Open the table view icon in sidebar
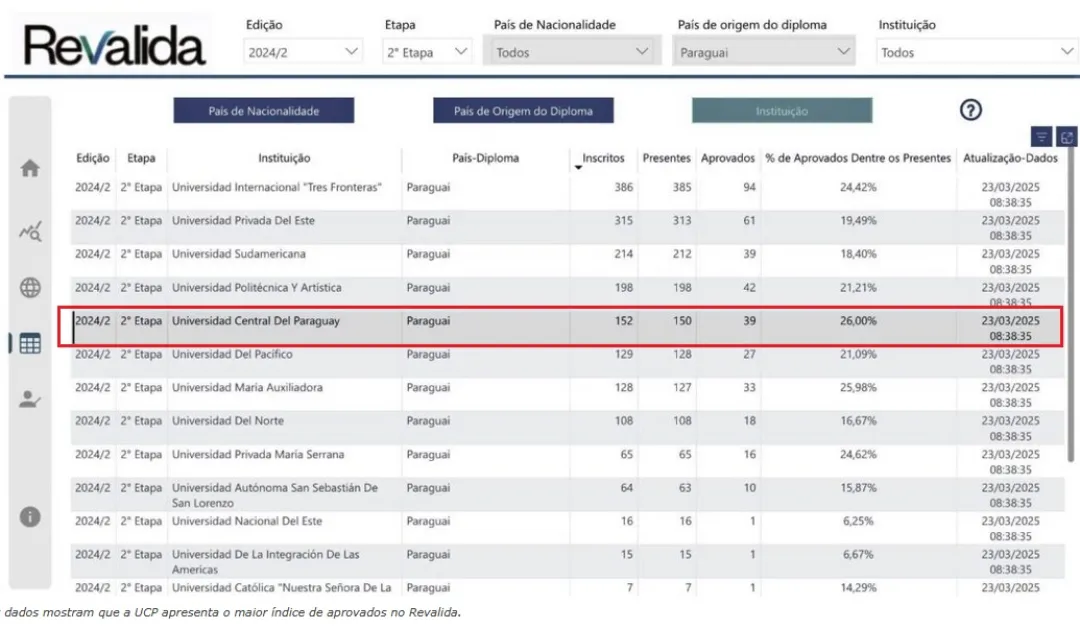Viewport: 1080px width, 629px height. click(x=30, y=343)
